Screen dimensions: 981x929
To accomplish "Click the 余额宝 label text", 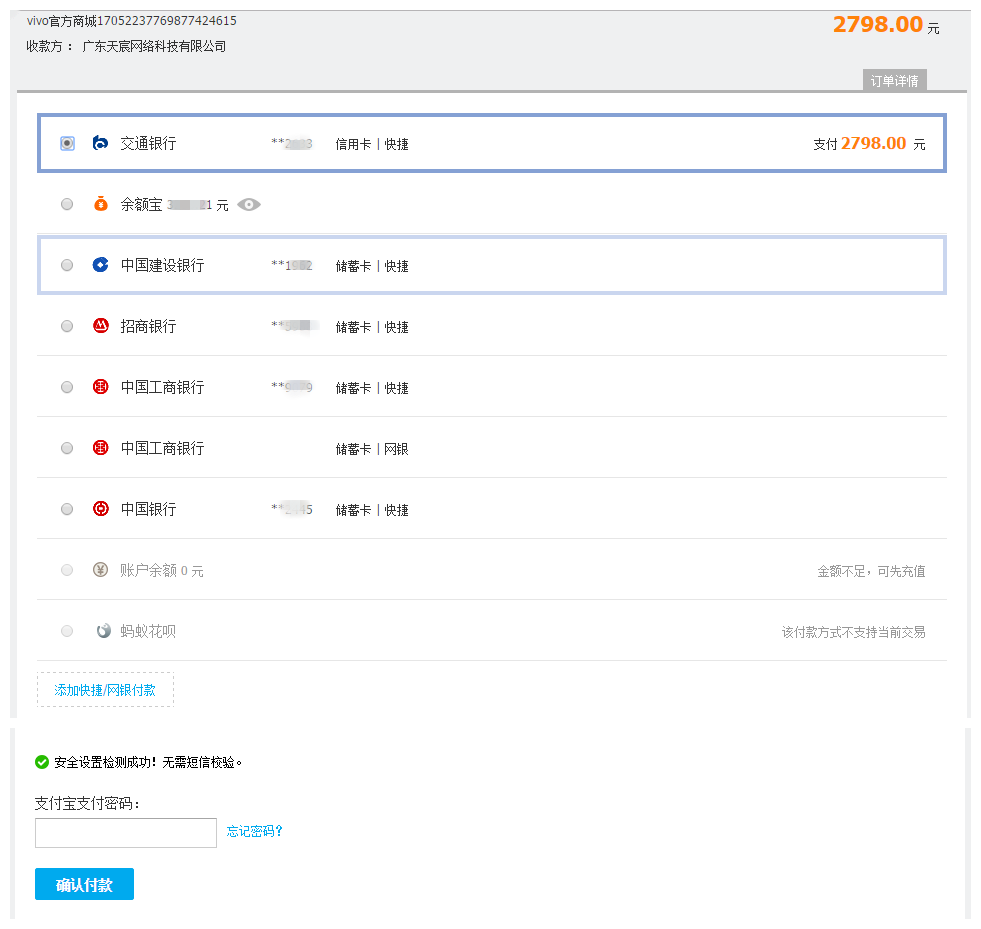I will (141, 205).
